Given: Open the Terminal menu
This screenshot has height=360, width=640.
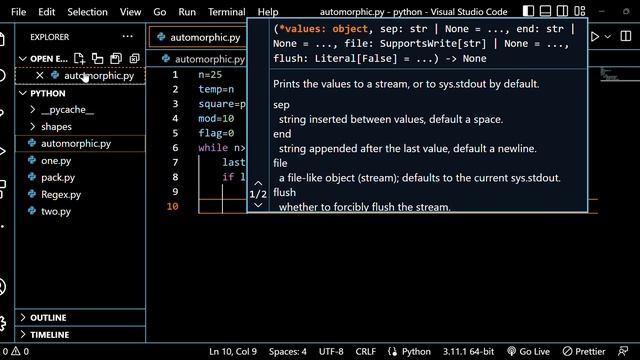Looking at the screenshot, I should [227, 12].
